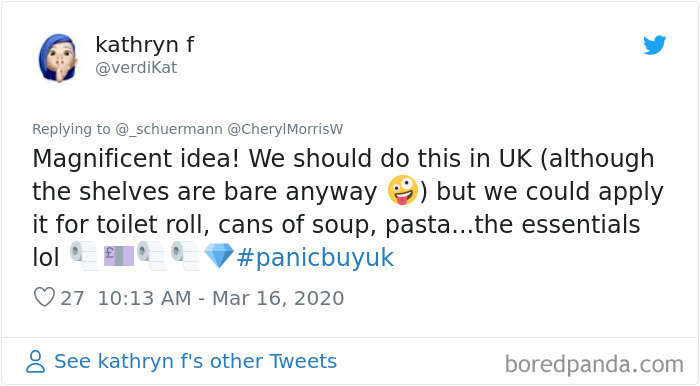Click the boredpanda.com watermark
700x386 pixels.
coord(594,365)
